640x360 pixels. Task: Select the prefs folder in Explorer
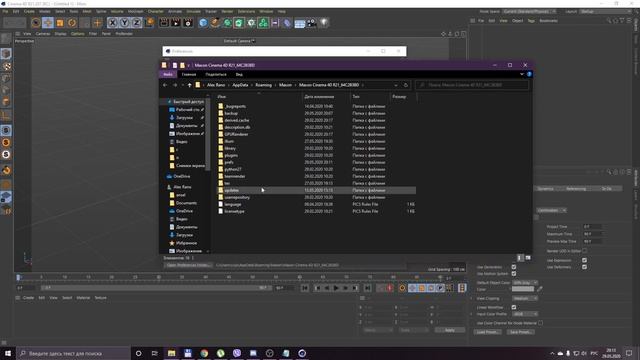tap(229, 162)
